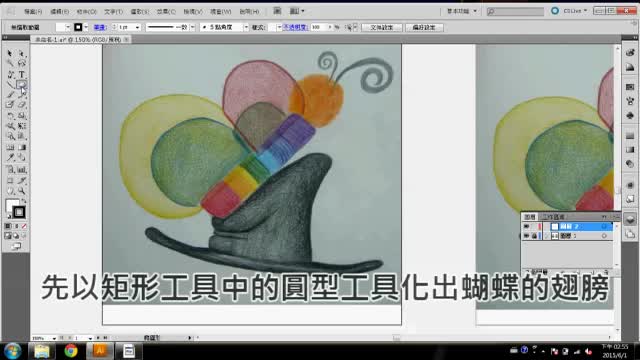640x360 pixels.
Task: Click the 不透明度 opacity link
Action: point(295,27)
